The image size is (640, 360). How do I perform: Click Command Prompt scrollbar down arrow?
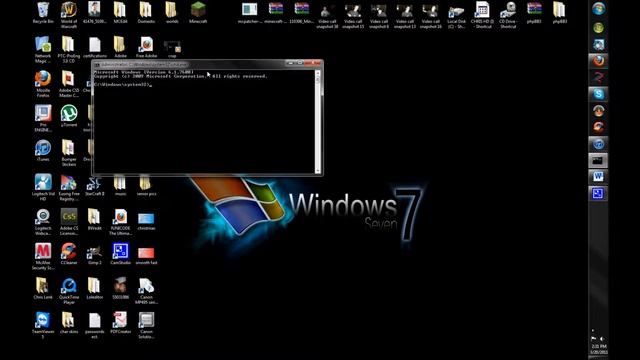[318, 170]
